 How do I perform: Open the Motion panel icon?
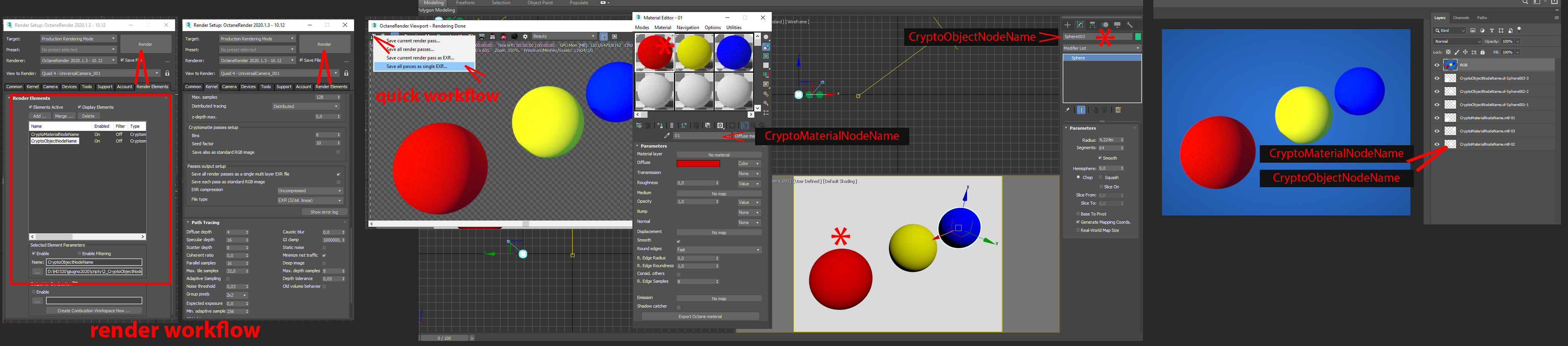pyautogui.click(x=1105, y=25)
